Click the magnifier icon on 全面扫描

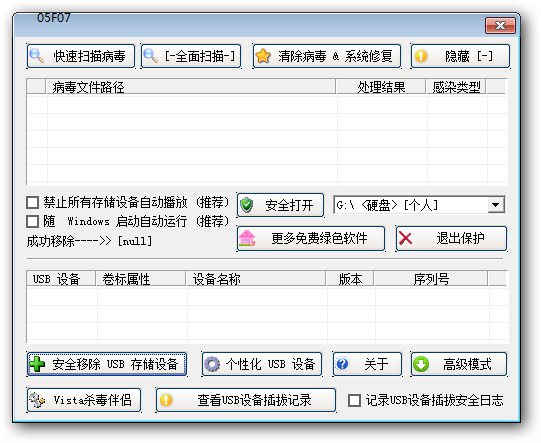[x=151, y=56]
